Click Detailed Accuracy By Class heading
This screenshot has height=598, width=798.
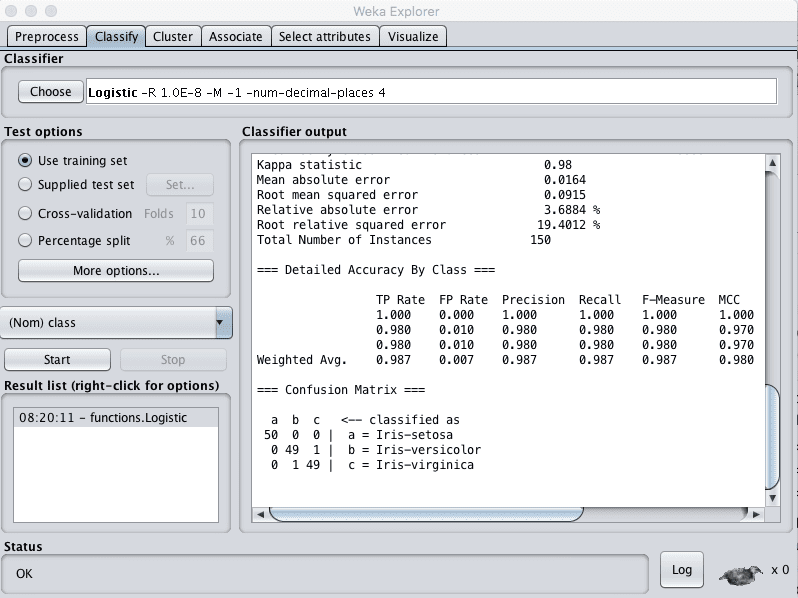click(376, 270)
